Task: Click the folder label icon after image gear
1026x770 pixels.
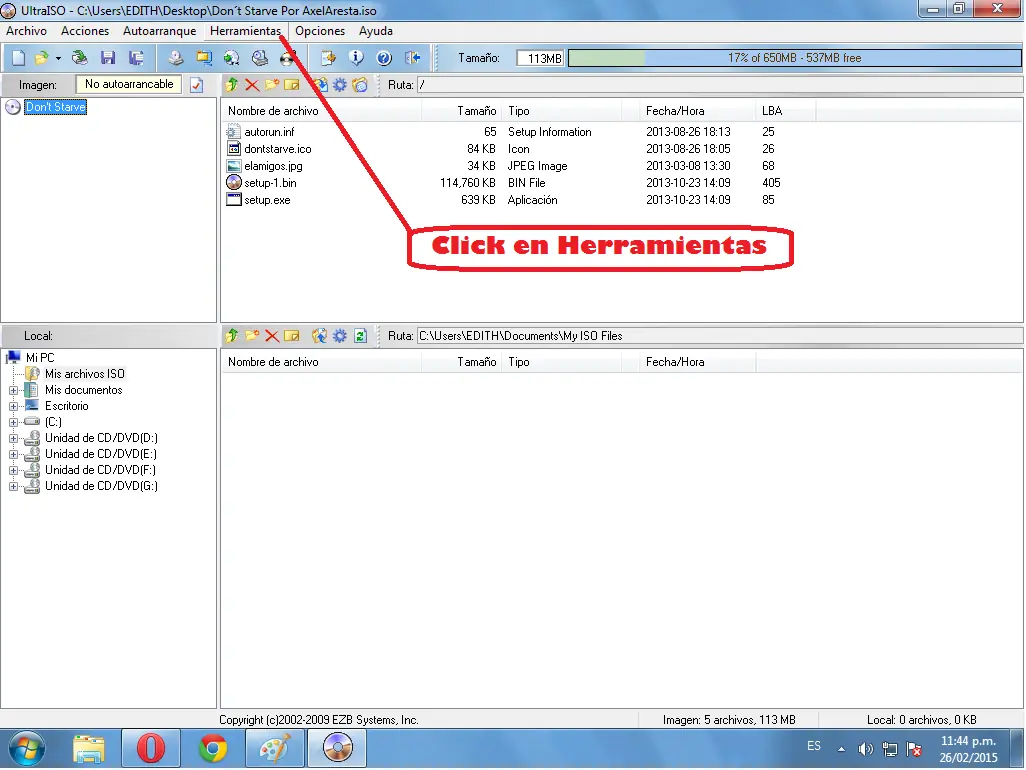Action: tap(360, 84)
